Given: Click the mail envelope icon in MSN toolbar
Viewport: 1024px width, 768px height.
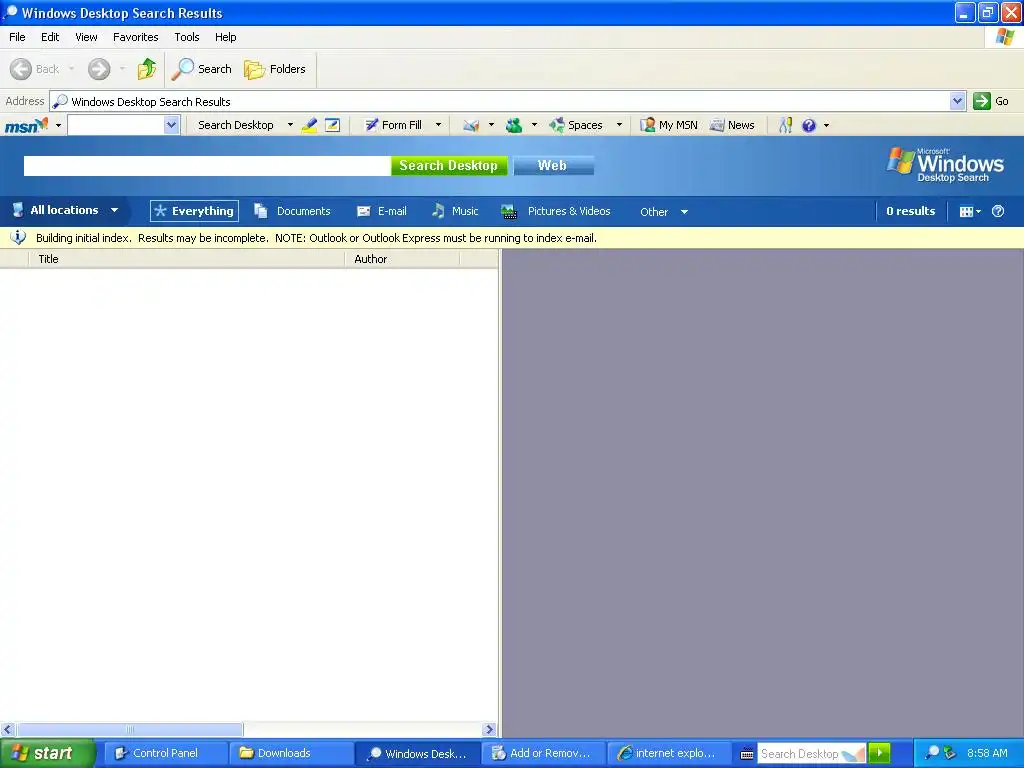Looking at the screenshot, I should [x=471, y=125].
